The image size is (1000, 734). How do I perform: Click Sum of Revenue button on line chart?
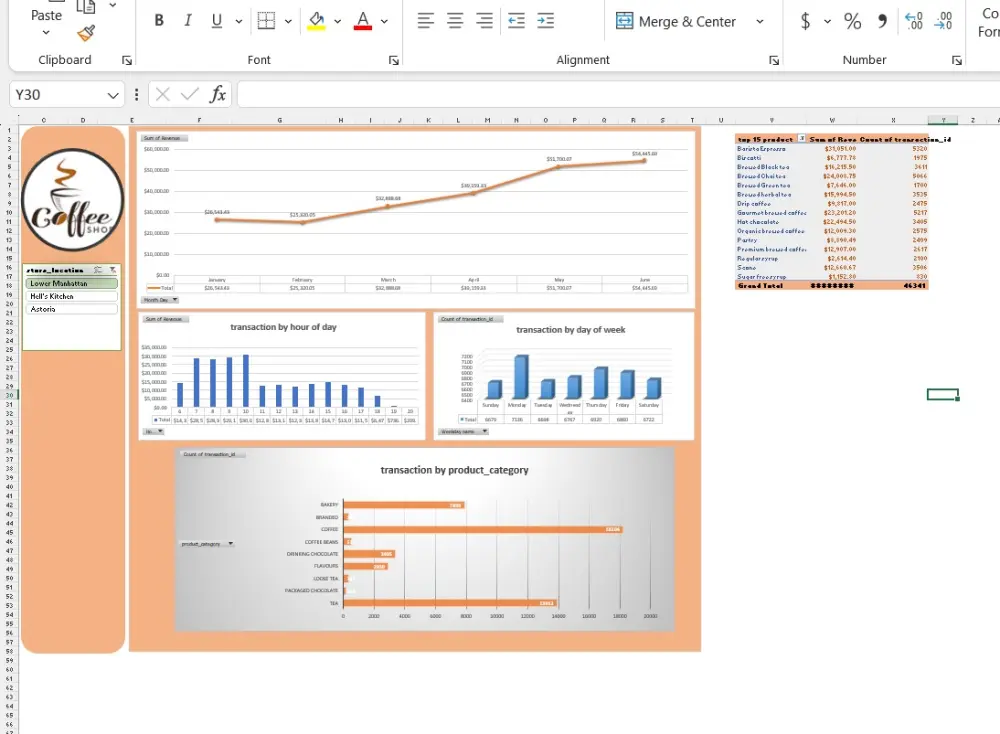163,138
